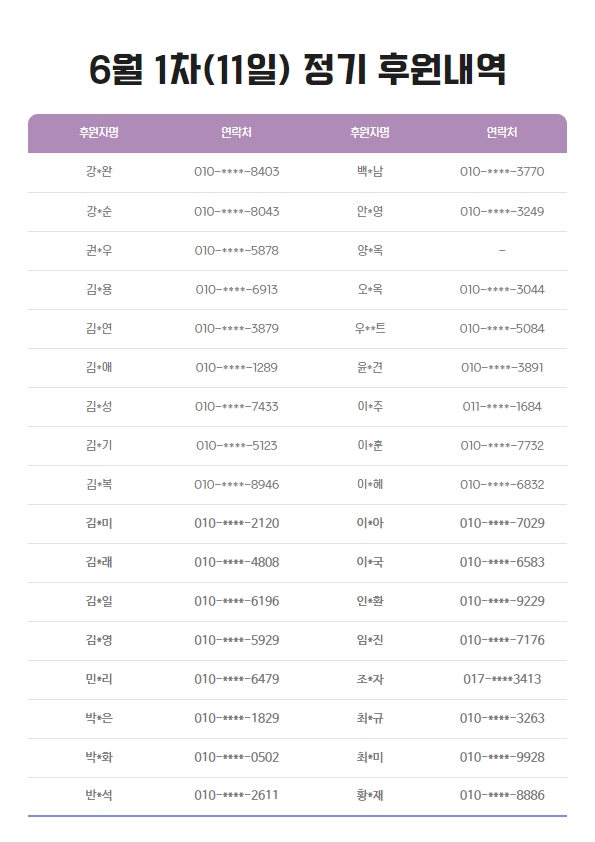Click the empty dash contact for 양*옥
Viewport: 595px width, 842px height.
(502, 250)
